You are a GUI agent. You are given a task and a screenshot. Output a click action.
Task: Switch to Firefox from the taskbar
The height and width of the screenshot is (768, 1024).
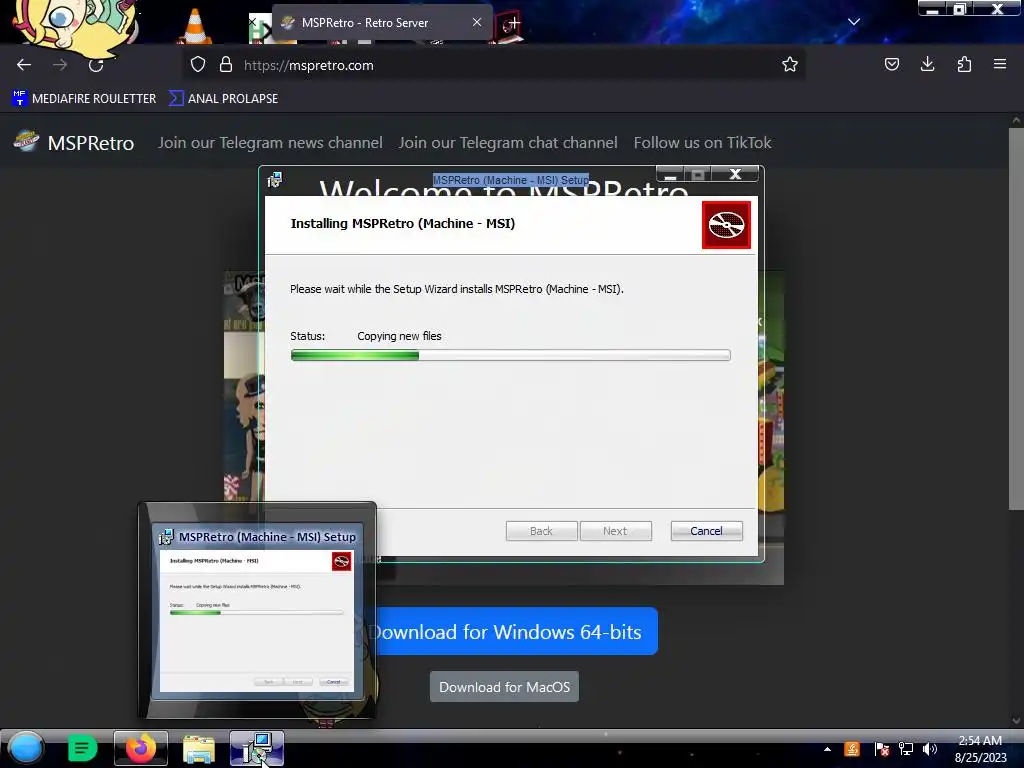click(140, 748)
